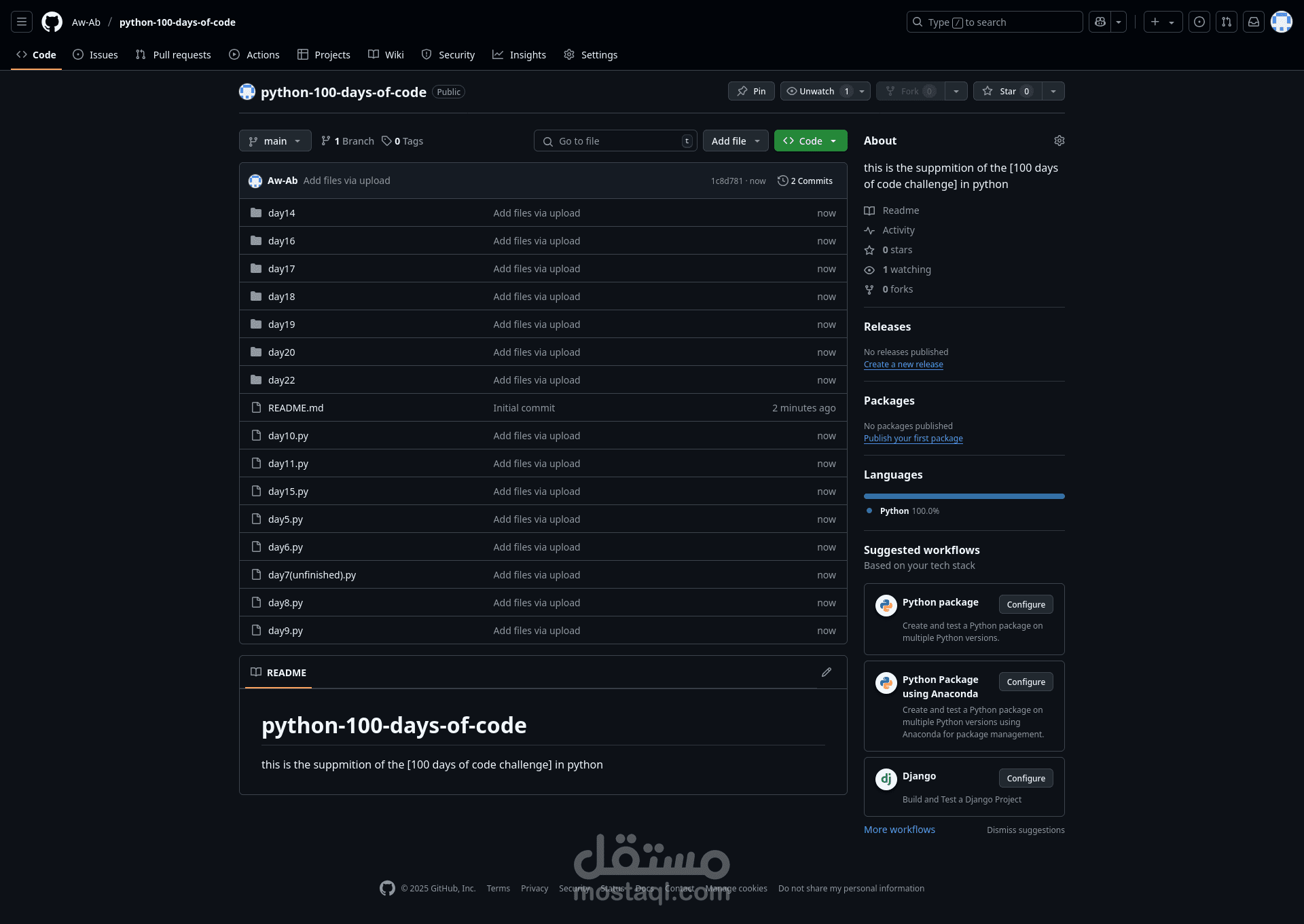Image resolution: width=1304 pixels, height=924 pixels.
Task: Star the python-100-days-of-code repository
Action: click(1007, 91)
